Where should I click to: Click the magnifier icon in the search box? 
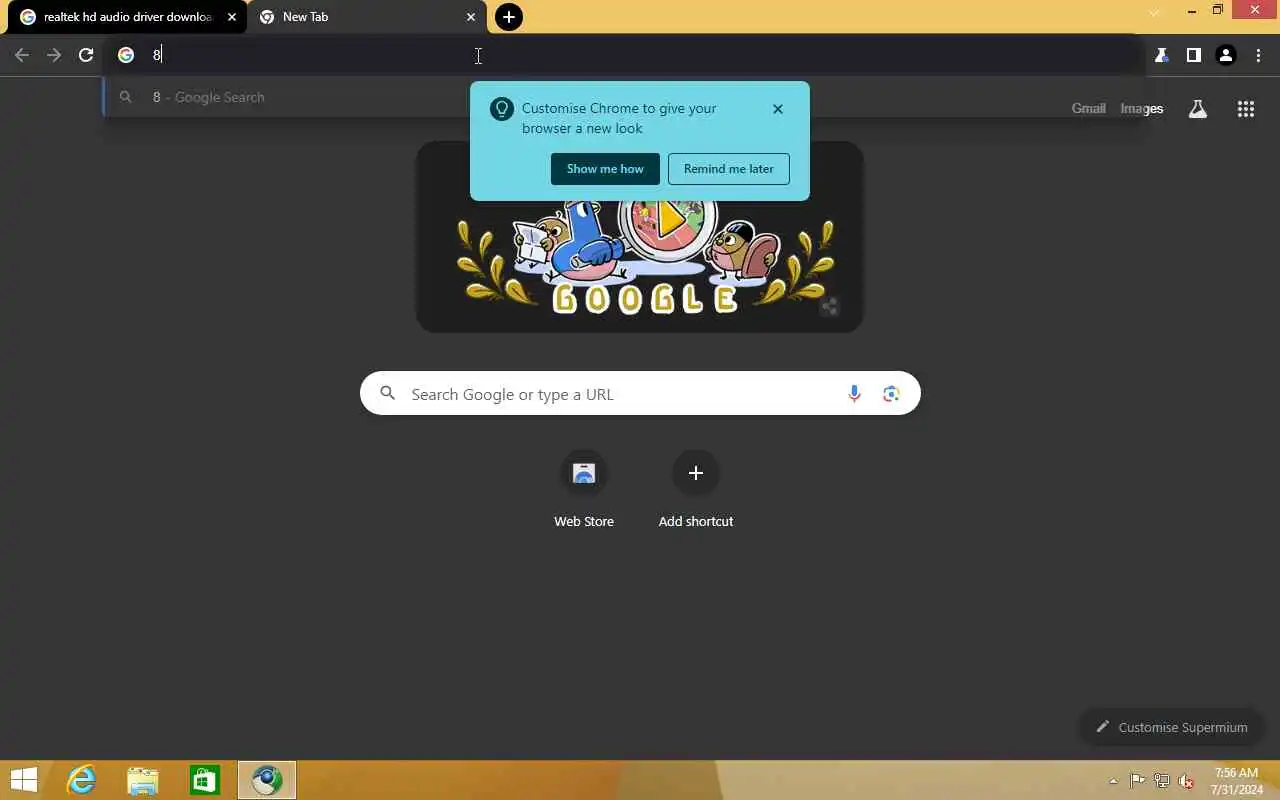coord(388,394)
